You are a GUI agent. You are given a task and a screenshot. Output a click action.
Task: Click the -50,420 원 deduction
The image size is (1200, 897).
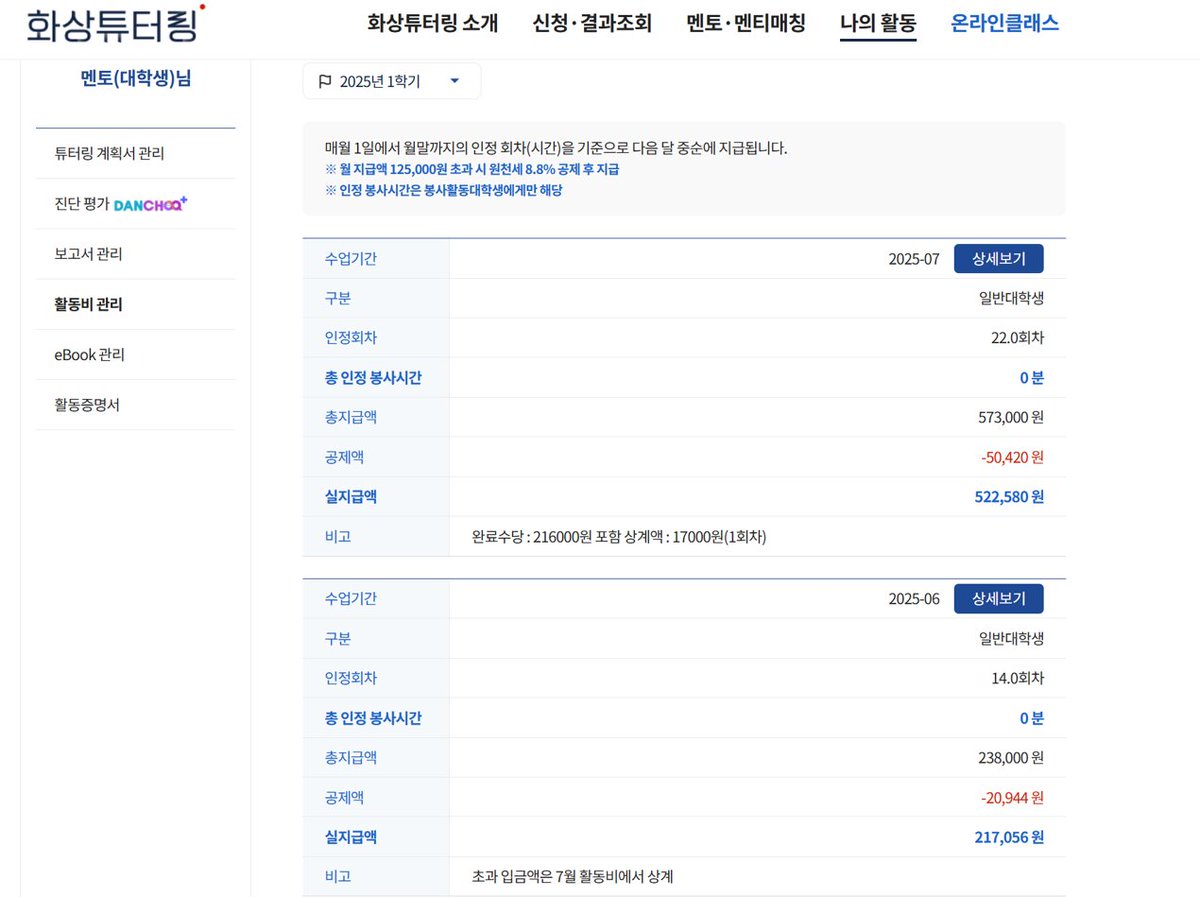pos(1012,457)
